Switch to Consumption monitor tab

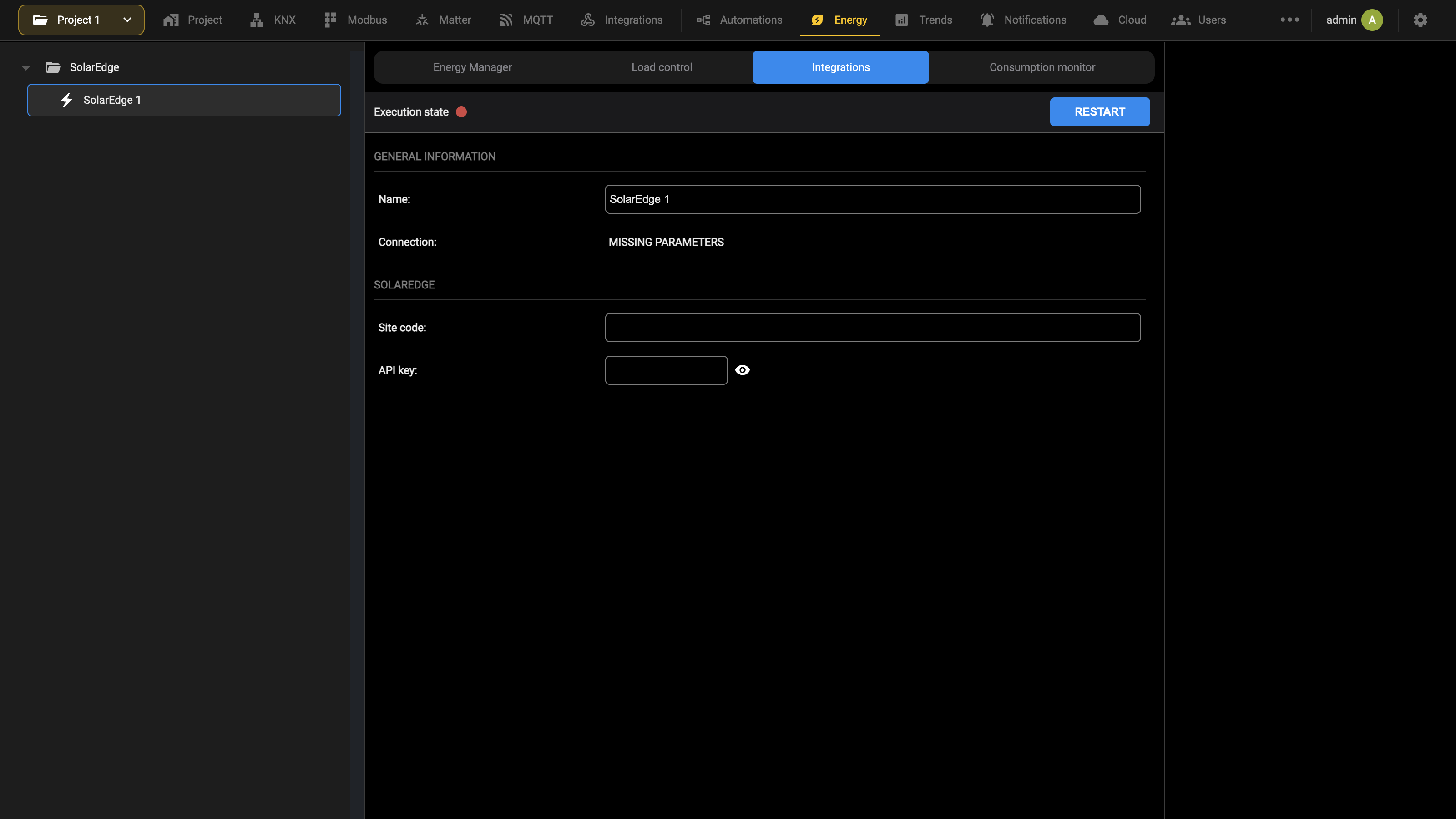click(1042, 67)
